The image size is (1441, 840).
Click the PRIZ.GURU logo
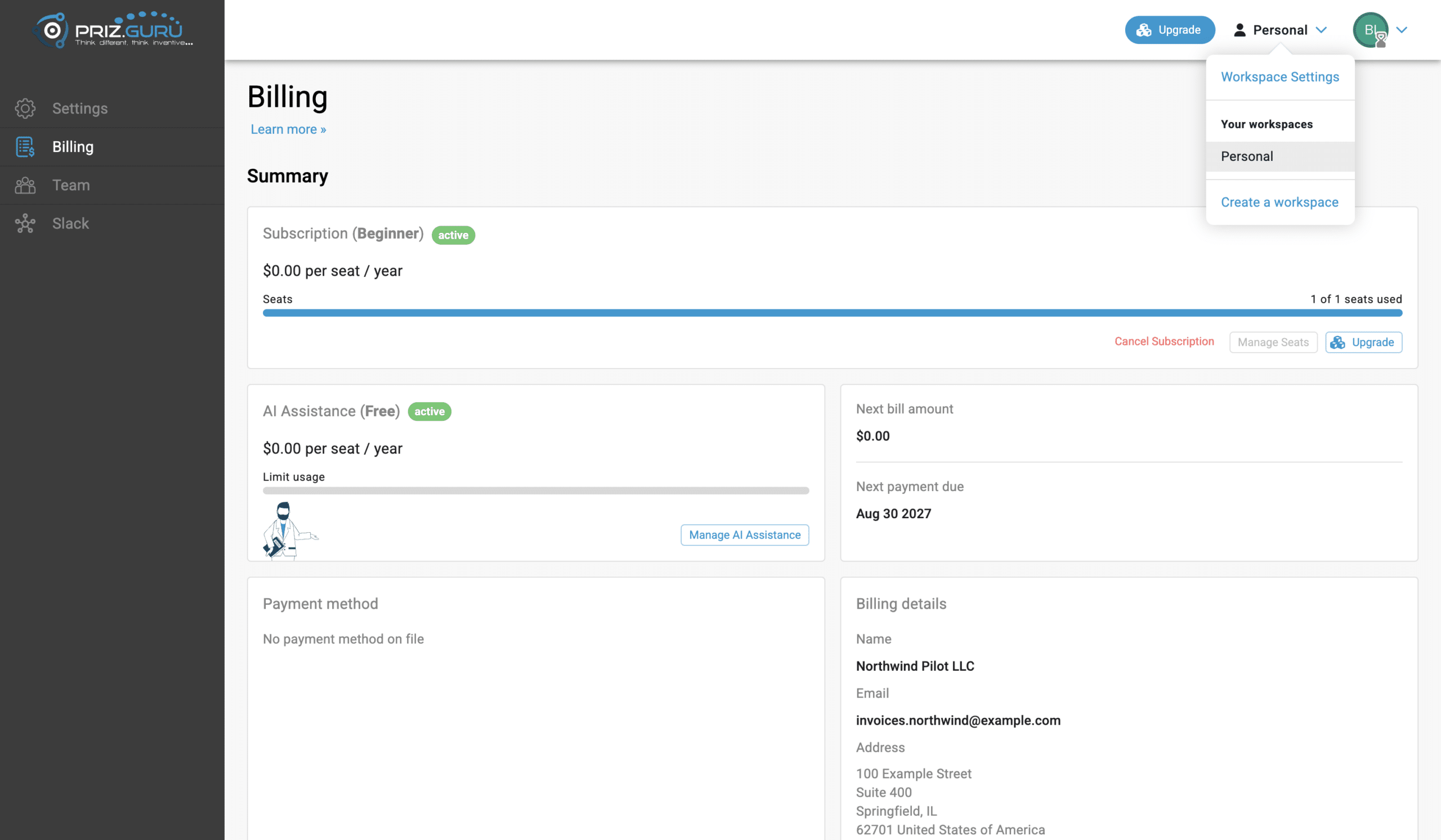tap(113, 30)
